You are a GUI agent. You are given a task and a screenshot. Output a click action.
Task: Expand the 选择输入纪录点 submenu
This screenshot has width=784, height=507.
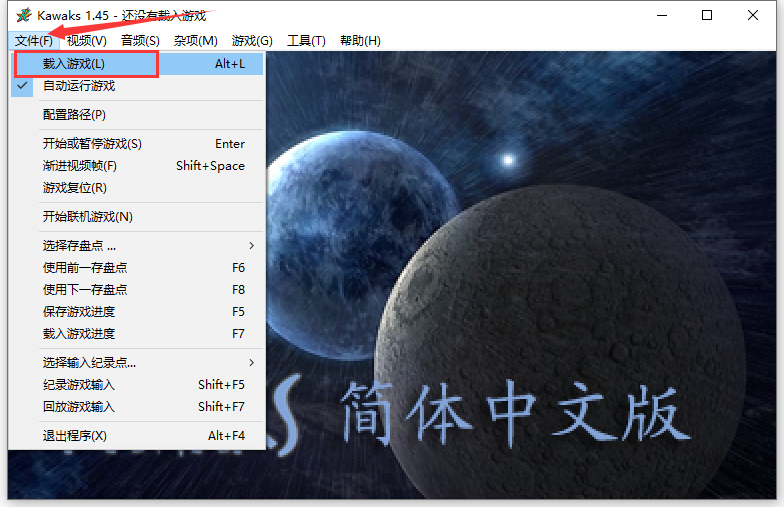(x=90, y=362)
